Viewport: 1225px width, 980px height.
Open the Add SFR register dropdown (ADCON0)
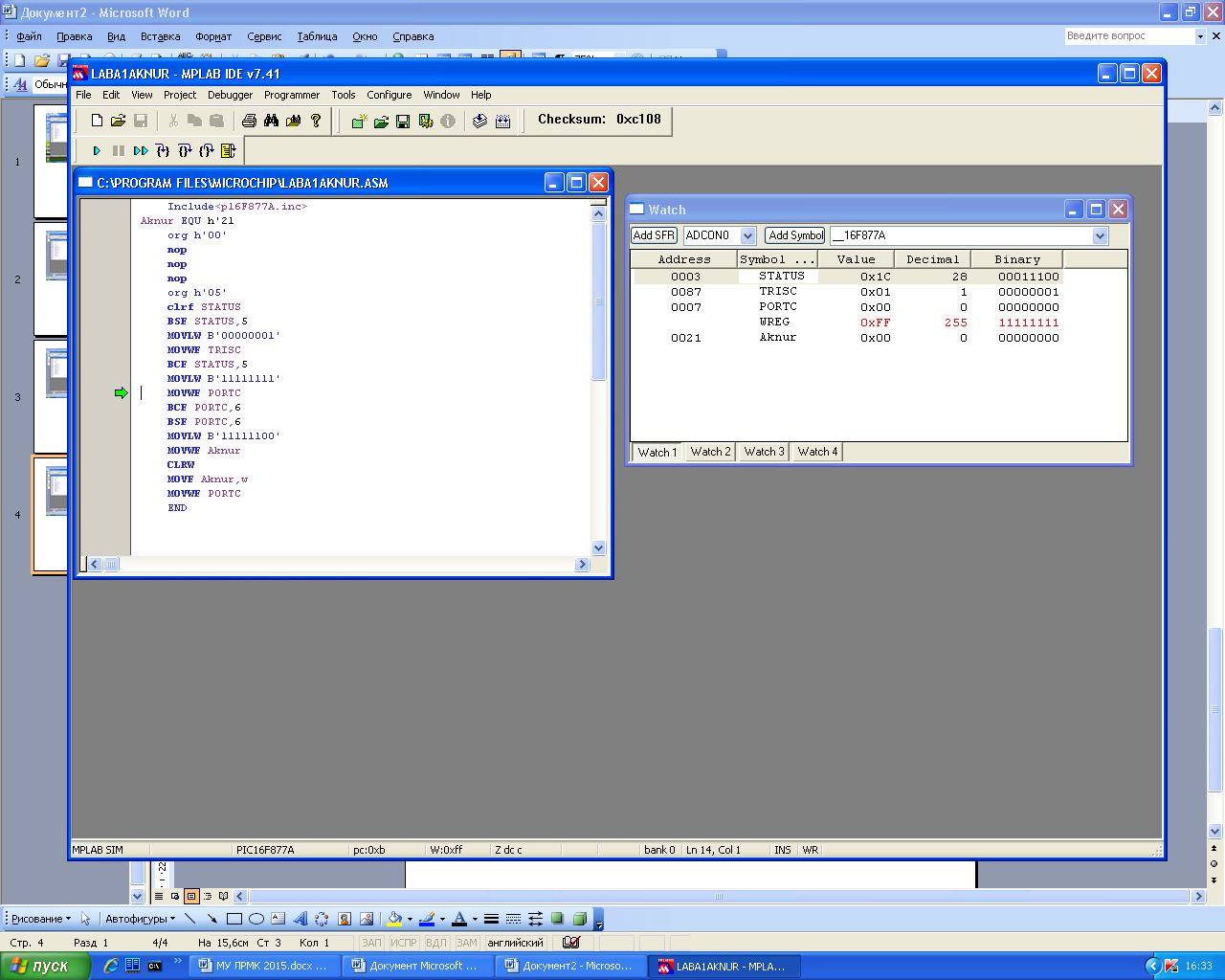click(x=748, y=235)
